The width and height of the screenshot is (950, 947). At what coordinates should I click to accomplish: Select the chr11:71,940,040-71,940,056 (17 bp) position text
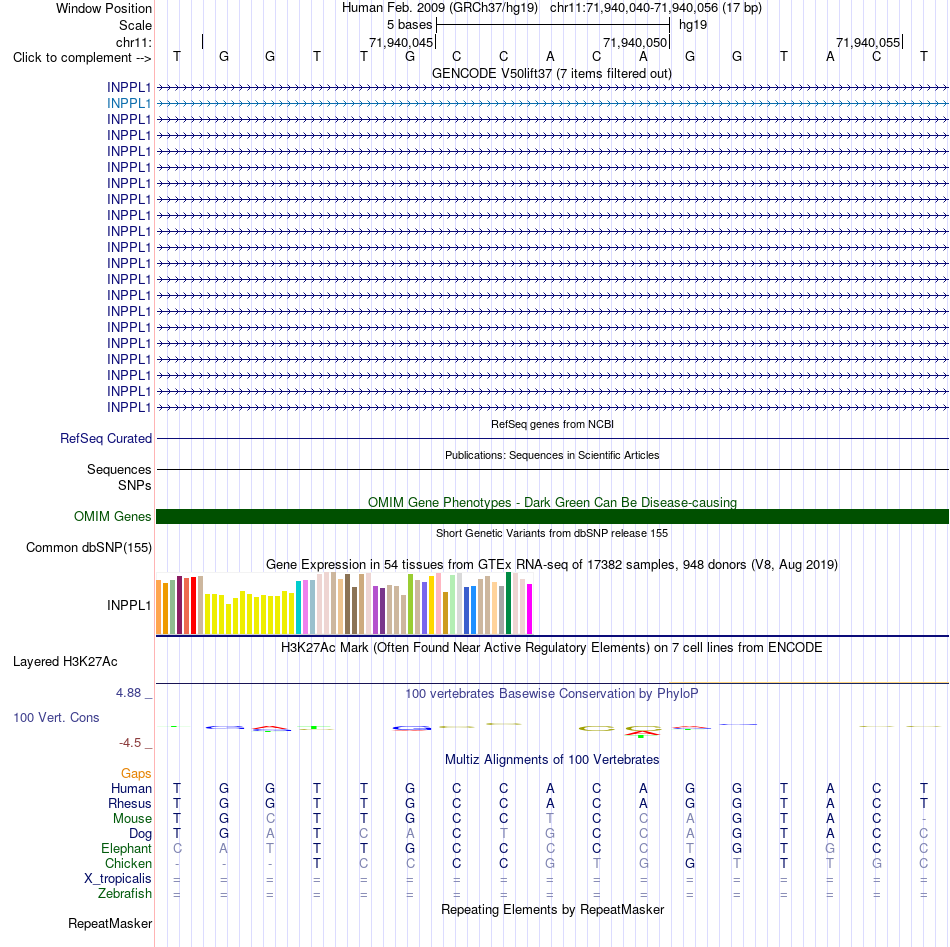tap(656, 8)
